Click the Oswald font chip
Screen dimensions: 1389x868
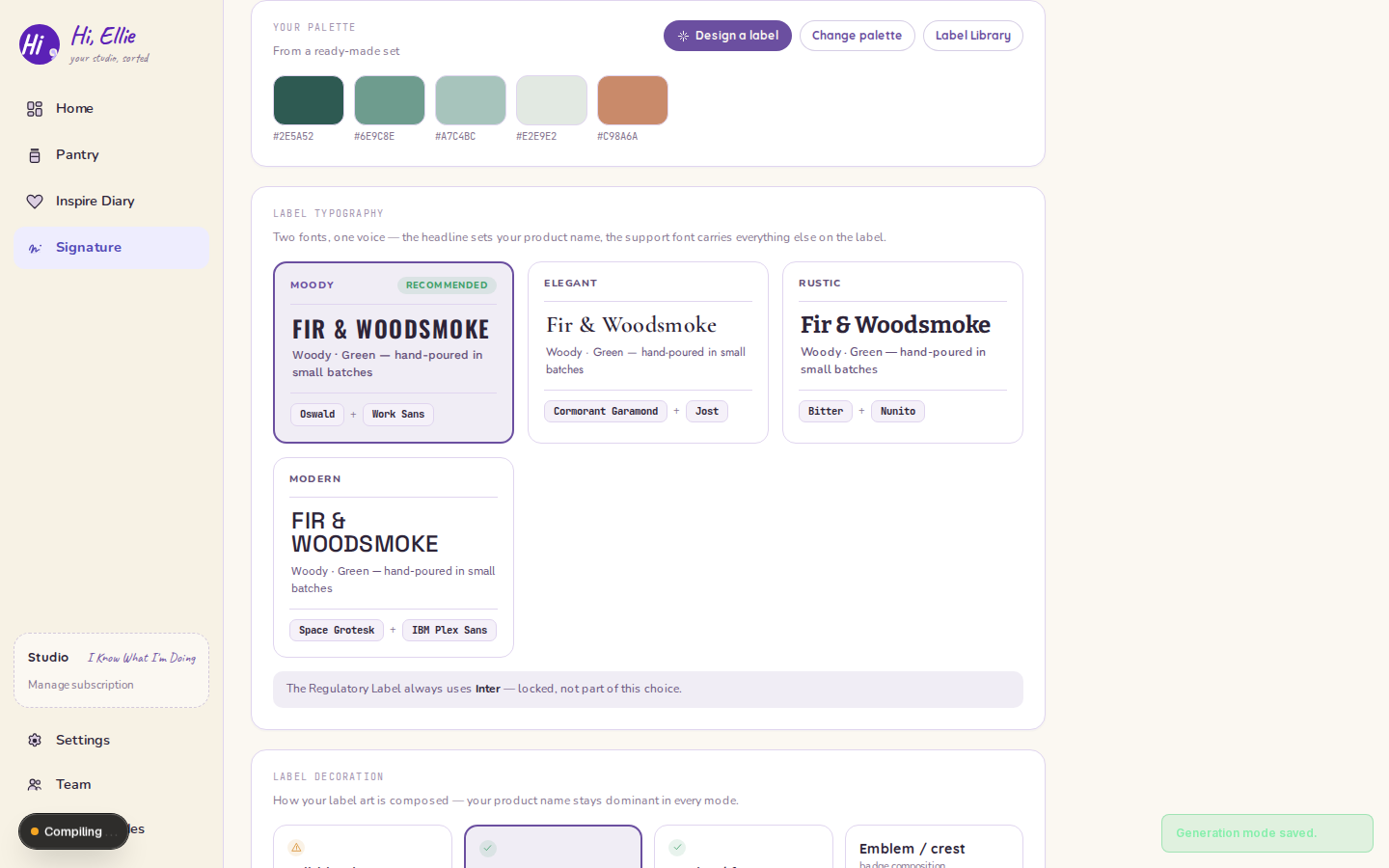[x=317, y=415]
